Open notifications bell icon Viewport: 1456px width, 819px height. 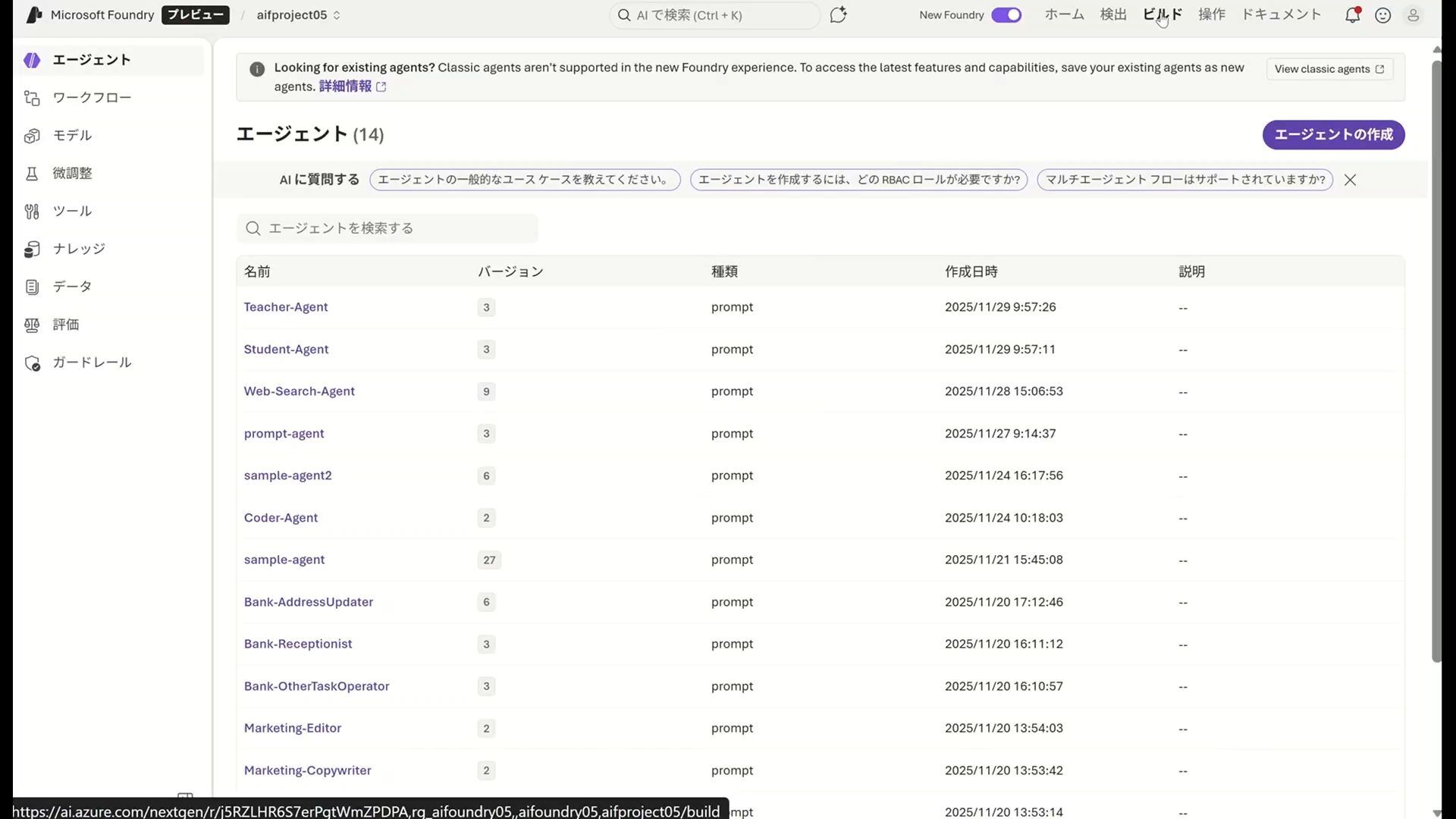pyautogui.click(x=1352, y=15)
